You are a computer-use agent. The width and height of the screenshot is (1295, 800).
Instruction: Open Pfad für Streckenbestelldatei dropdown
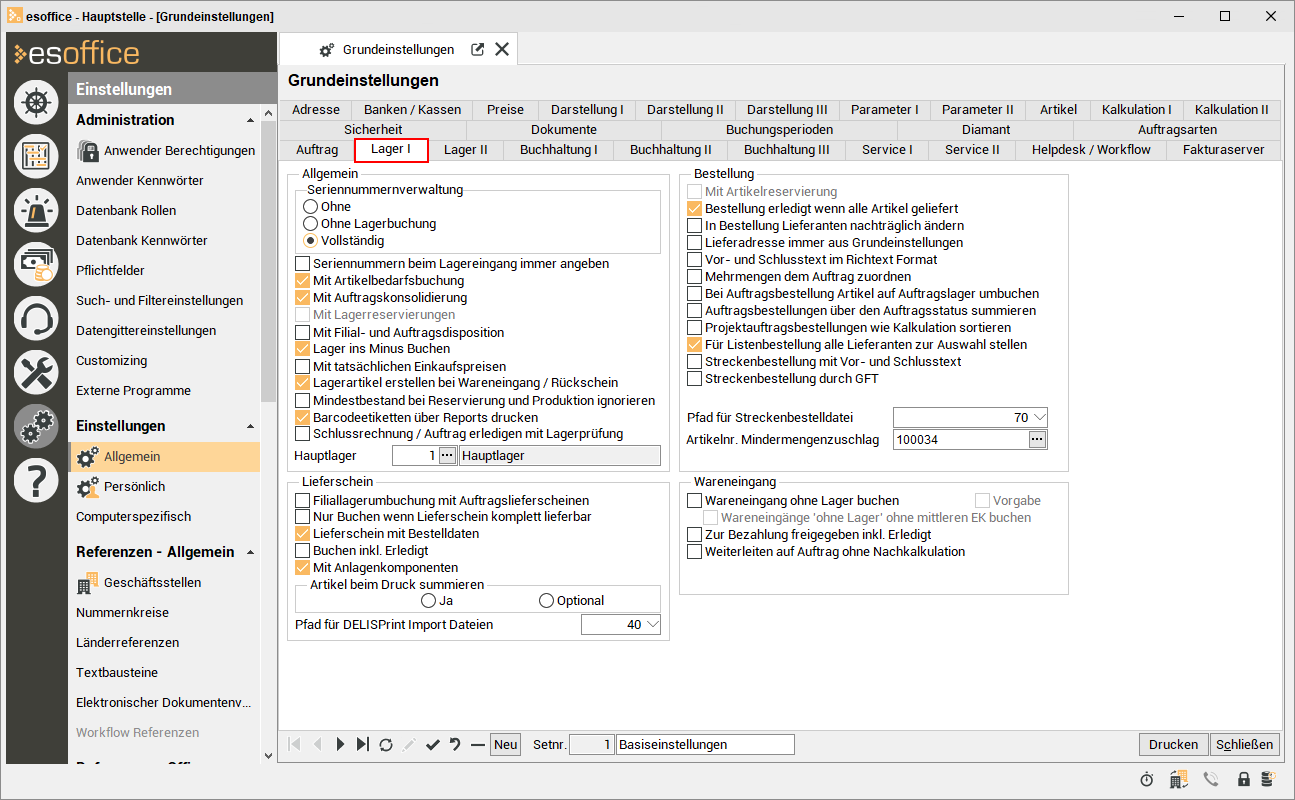click(x=1039, y=418)
